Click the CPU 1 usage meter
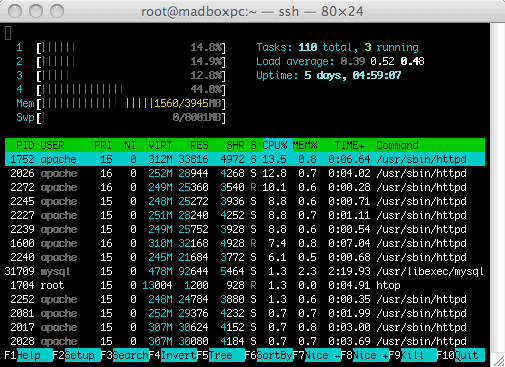The height and width of the screenshot is (367, 505). point(131,48)
